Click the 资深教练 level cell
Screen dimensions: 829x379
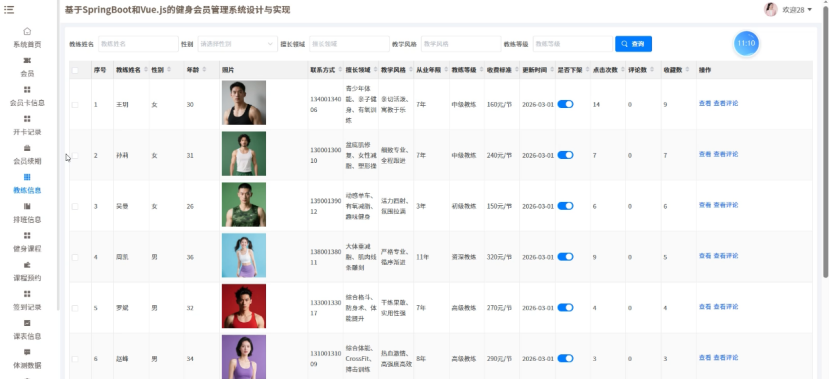click(x=464, y=257)
